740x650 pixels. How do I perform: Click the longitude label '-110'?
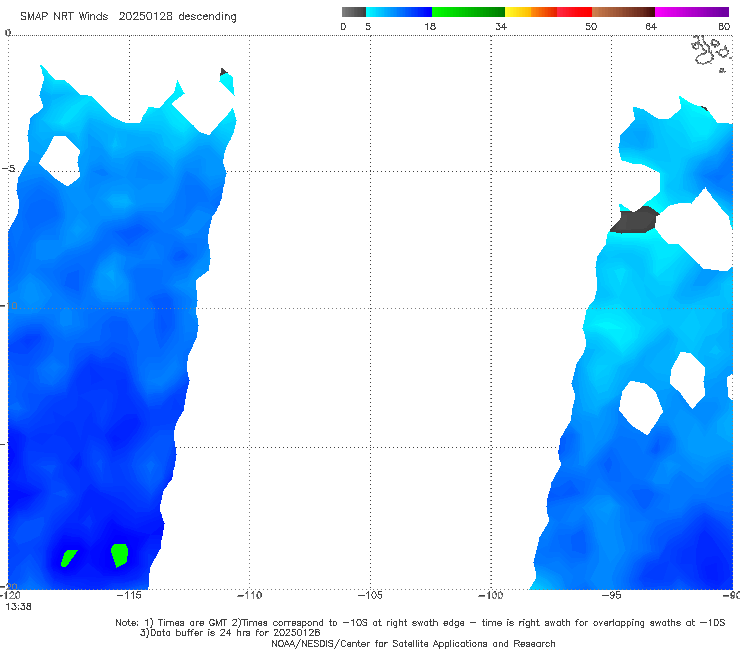tap(250, 595)
